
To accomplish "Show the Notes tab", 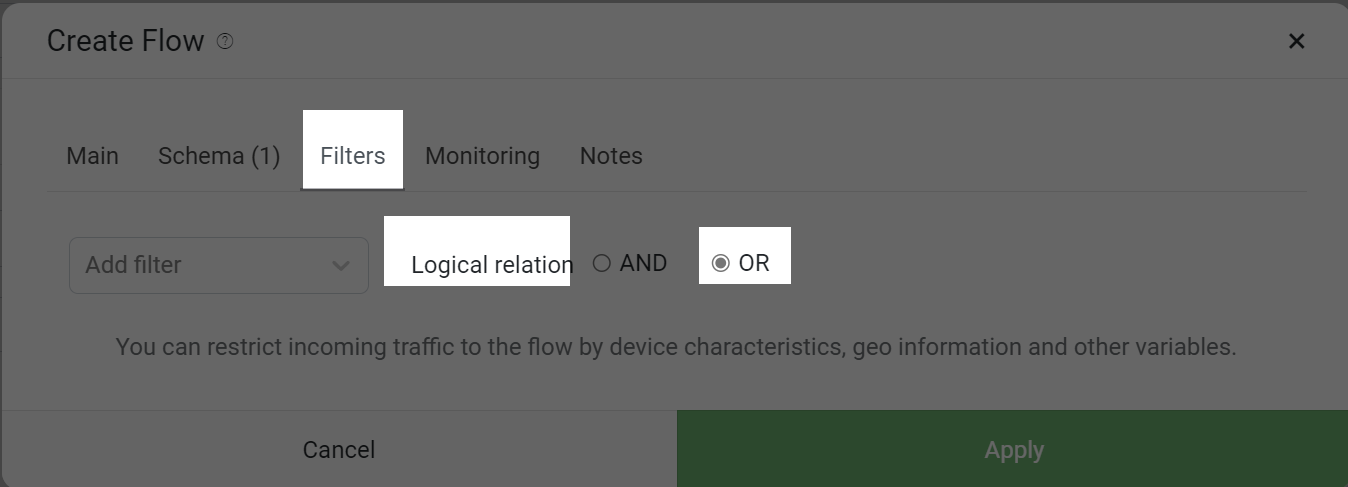I will click(x=611, y=156).
